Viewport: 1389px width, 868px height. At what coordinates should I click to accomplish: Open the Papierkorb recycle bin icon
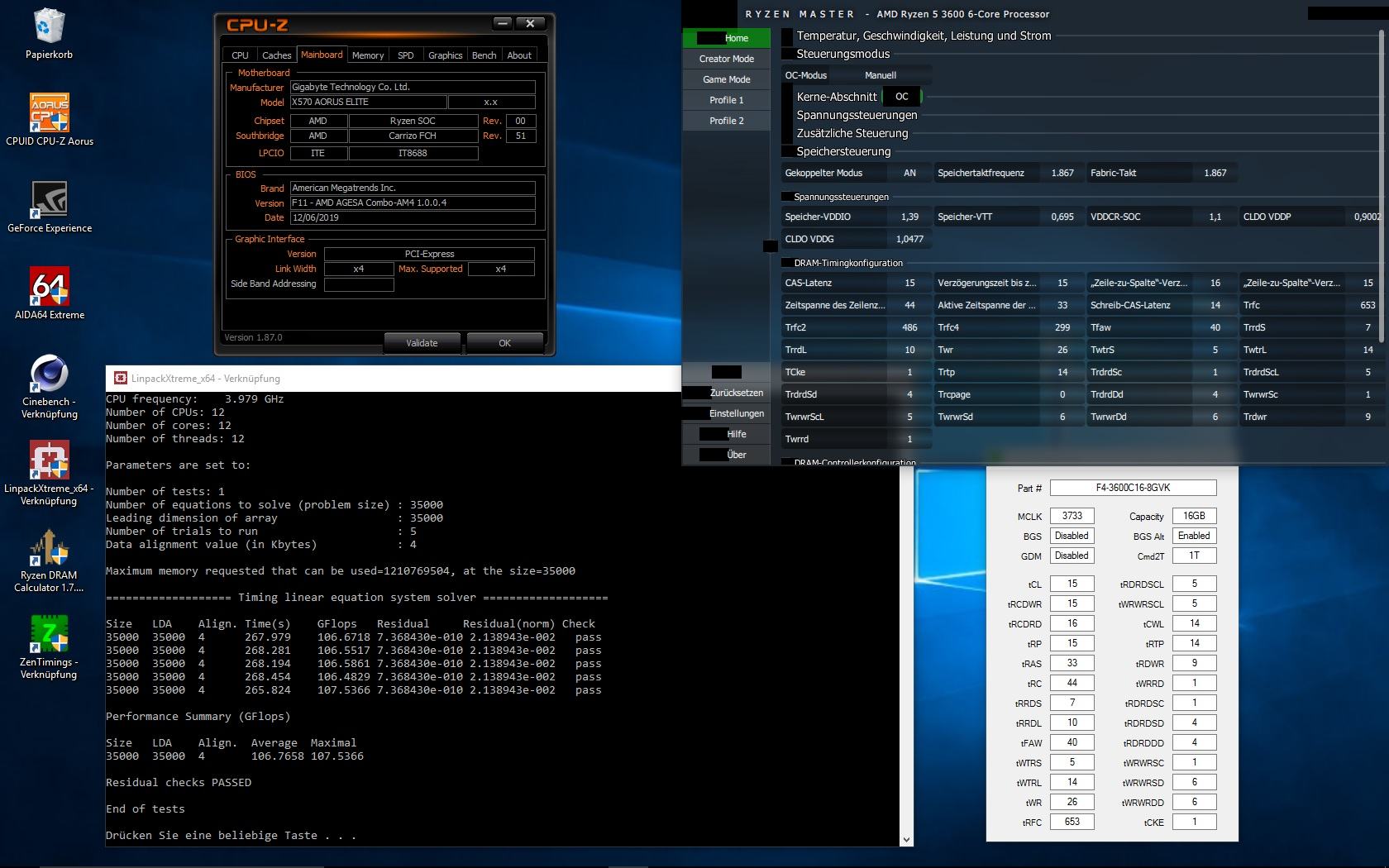pos(50,33)
